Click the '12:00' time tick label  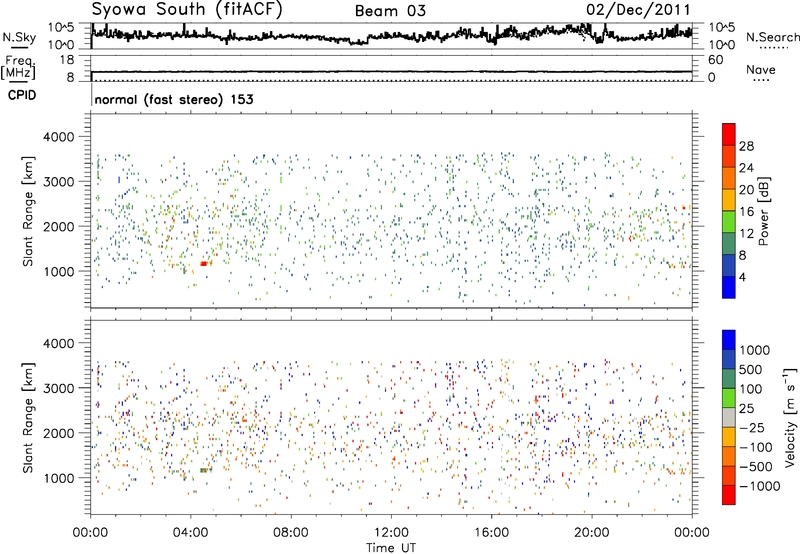[x=391, y=533]
